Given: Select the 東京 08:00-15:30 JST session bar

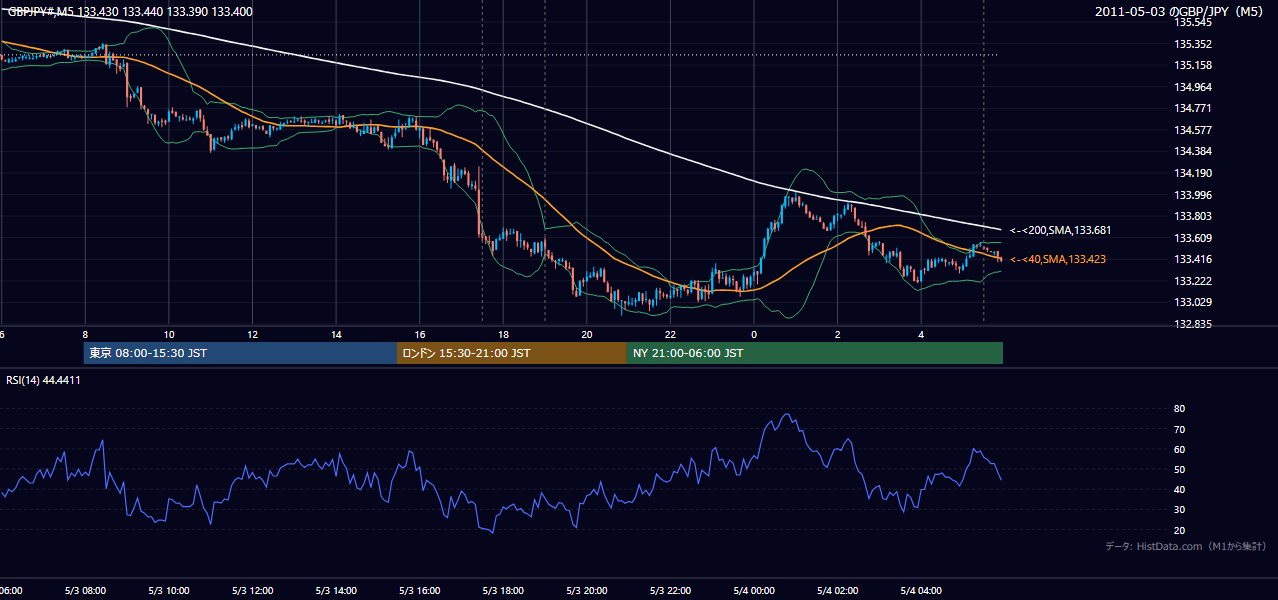Looking at the screenshot, I should (241, 353).
